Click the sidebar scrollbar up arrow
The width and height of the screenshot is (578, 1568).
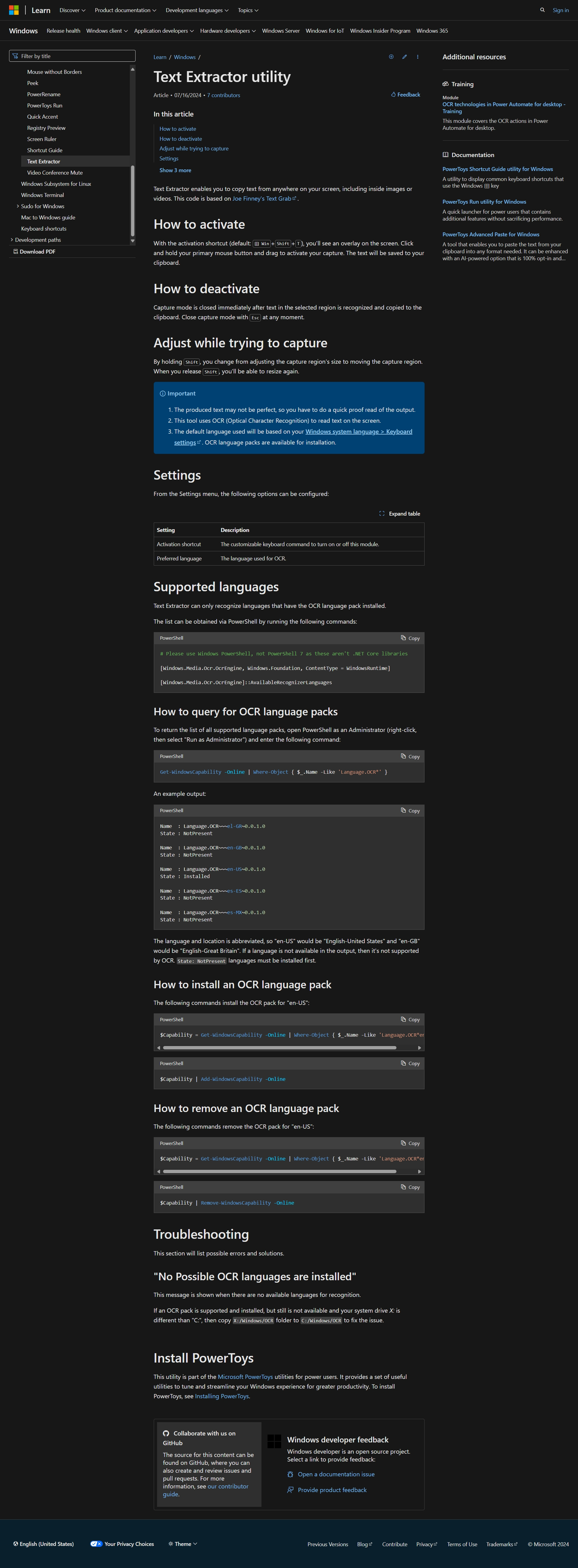pos(133,69)
